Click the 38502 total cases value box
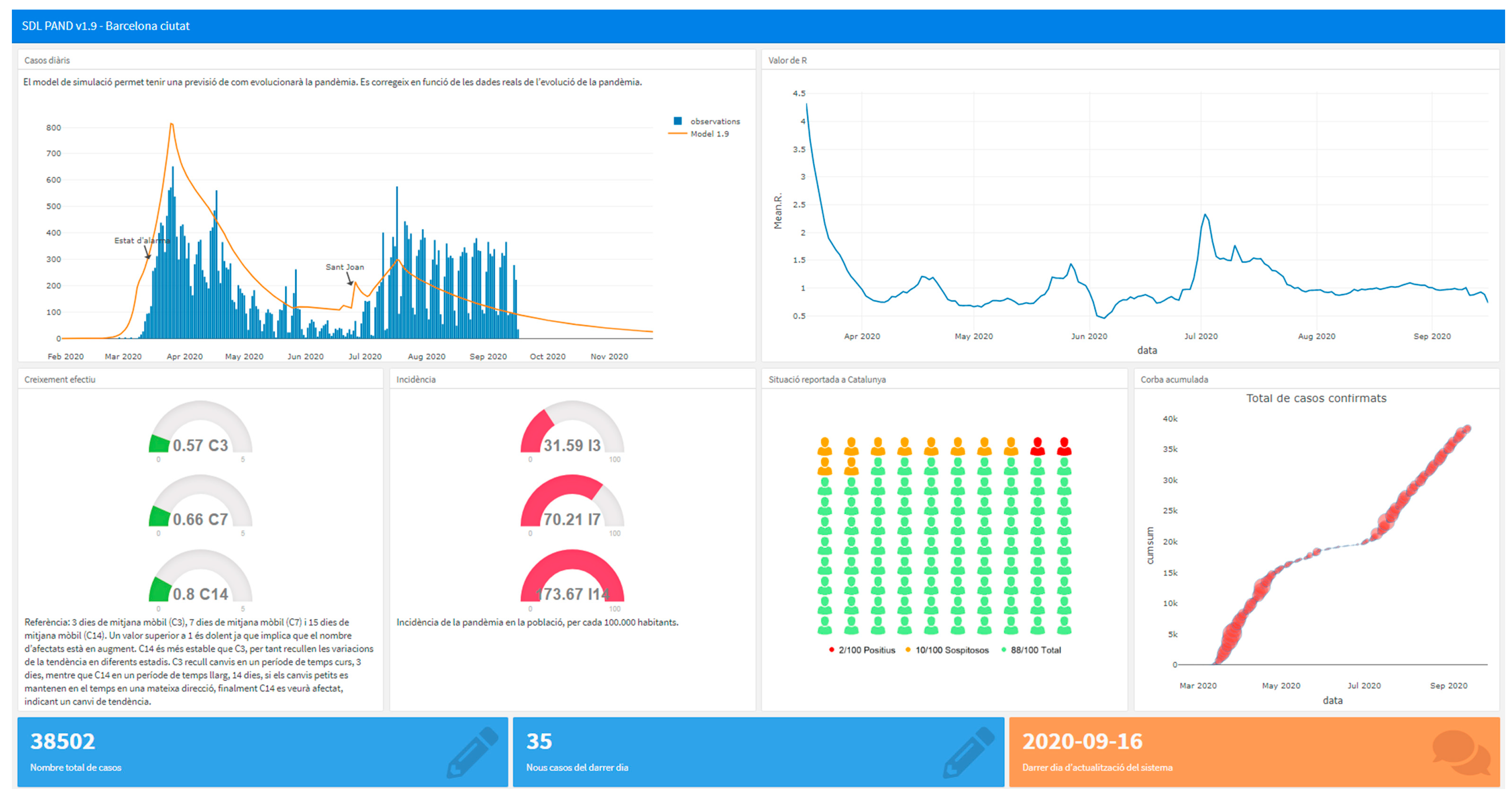This screenshot has width=1512, height=797. tap(62, 742)
